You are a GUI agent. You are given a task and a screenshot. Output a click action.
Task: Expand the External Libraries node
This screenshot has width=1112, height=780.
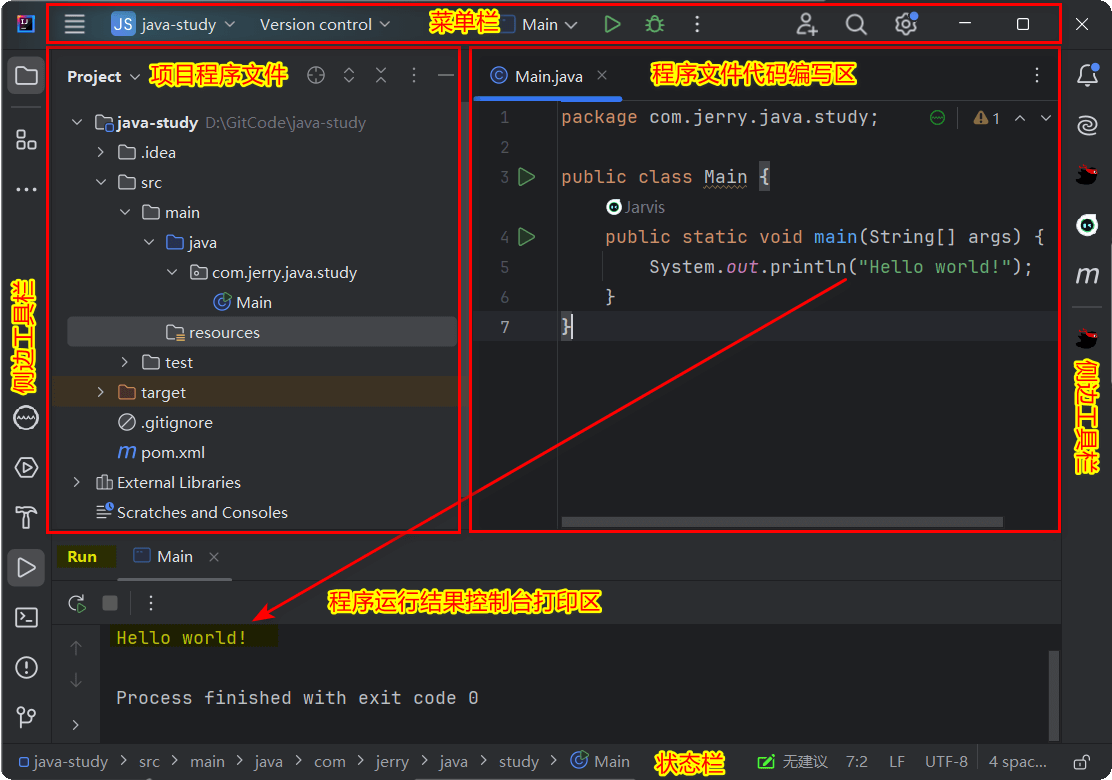(x=77, y=482)
